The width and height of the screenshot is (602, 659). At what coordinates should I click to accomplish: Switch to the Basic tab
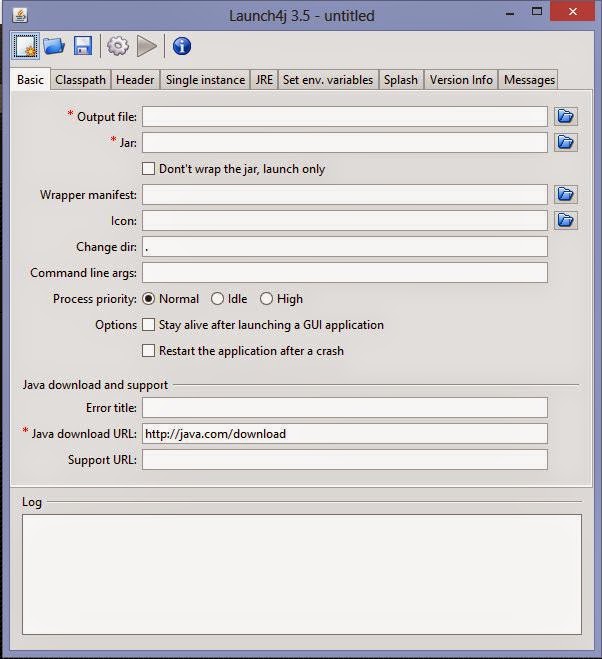point(30,79)
